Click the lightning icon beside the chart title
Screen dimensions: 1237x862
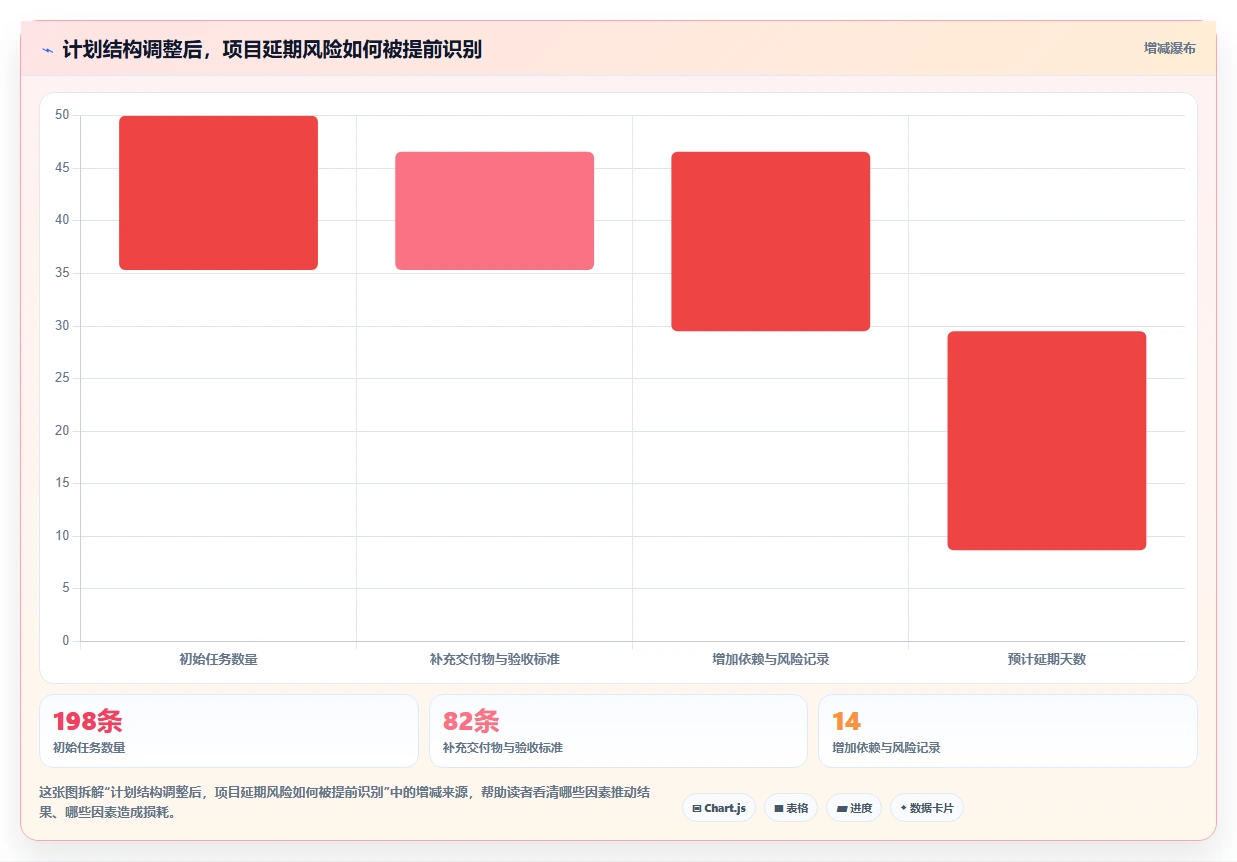pos(47,49)
